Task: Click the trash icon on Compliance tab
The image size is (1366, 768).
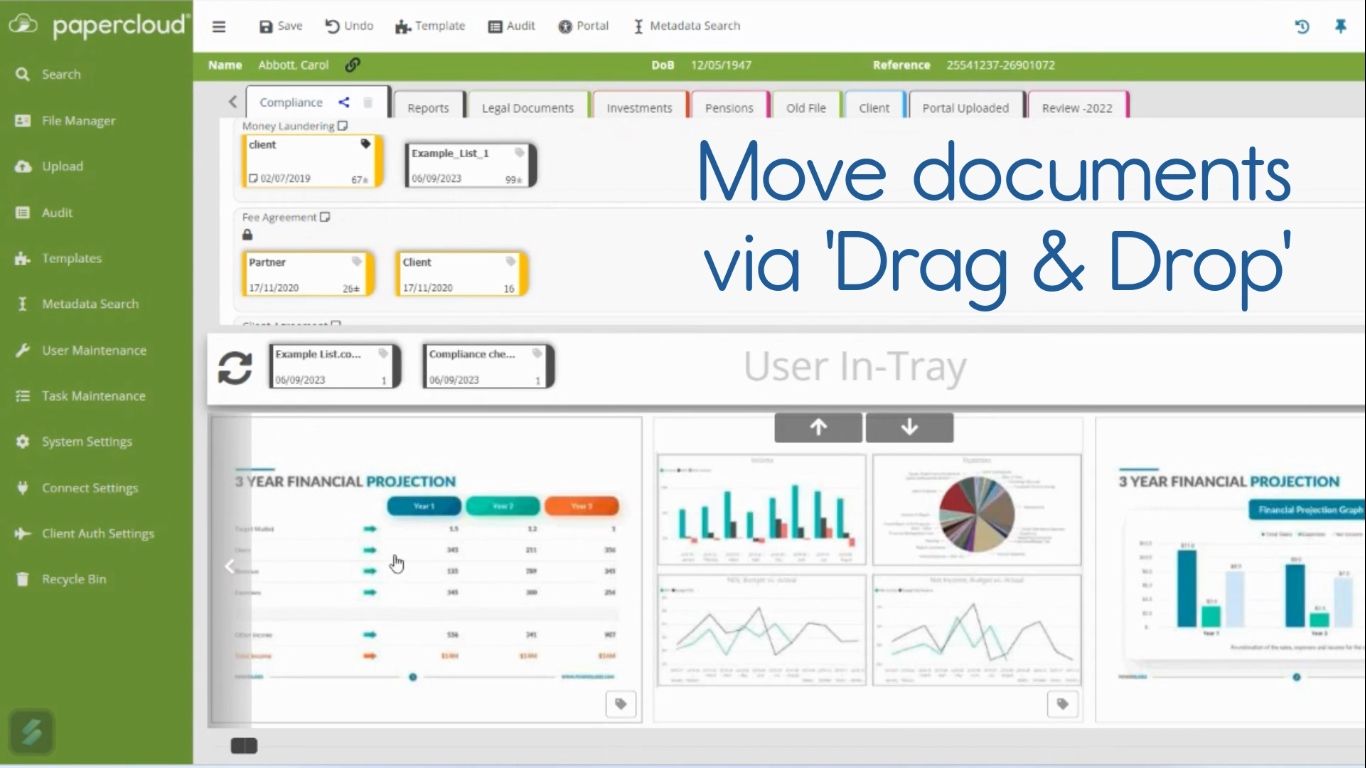Action: point(368,102)
